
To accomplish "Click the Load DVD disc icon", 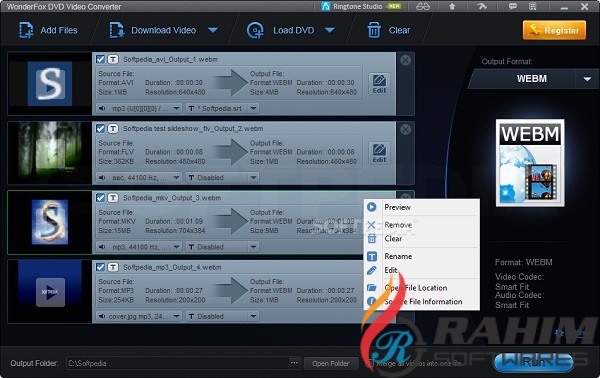I will tap(255, 30).
